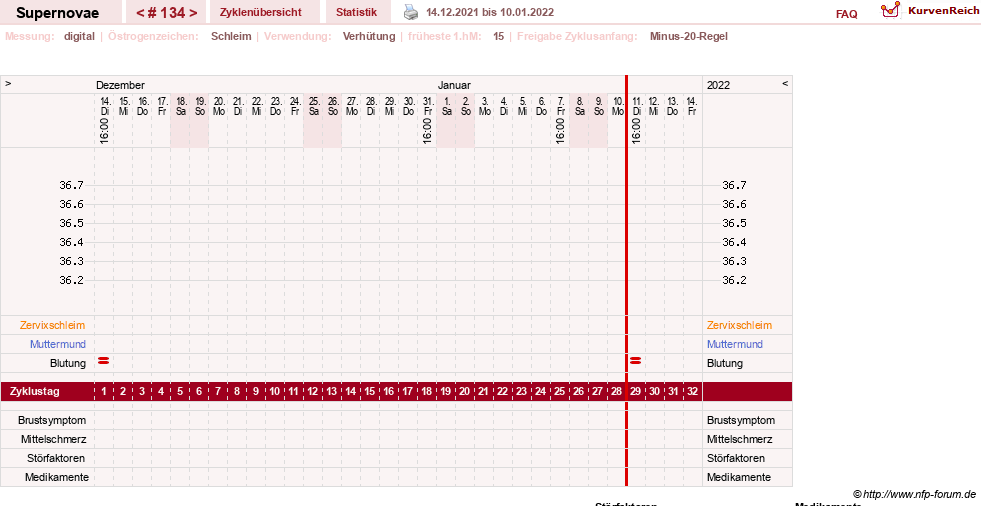Viewport: 981px width, 506px height.
Task: Select cycle day 1 in Zyklustag row
Action: [104, 392]
